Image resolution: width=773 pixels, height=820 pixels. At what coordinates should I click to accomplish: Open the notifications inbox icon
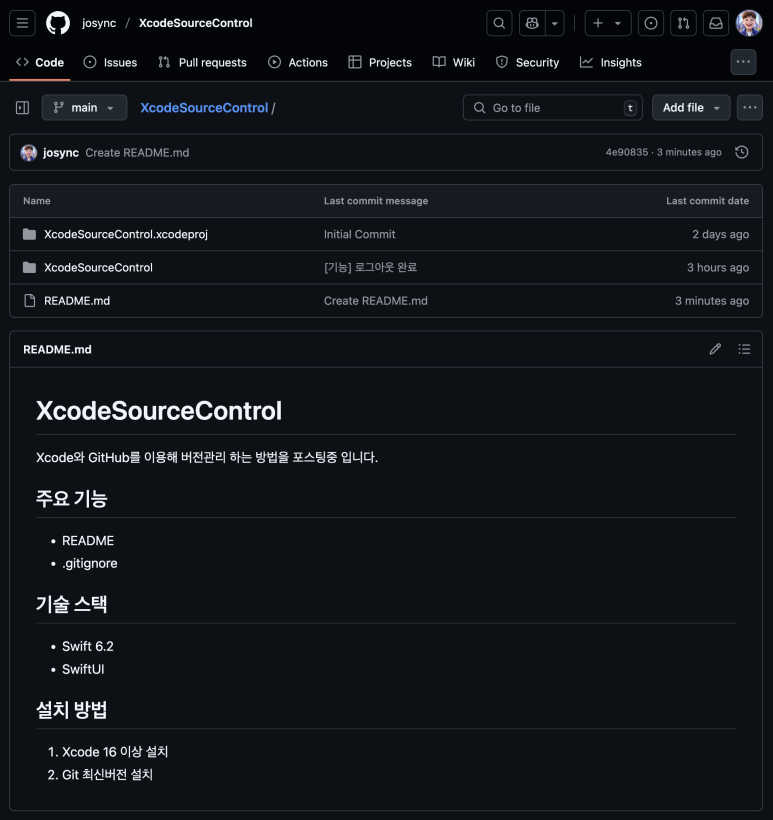[x=715, y=23]
